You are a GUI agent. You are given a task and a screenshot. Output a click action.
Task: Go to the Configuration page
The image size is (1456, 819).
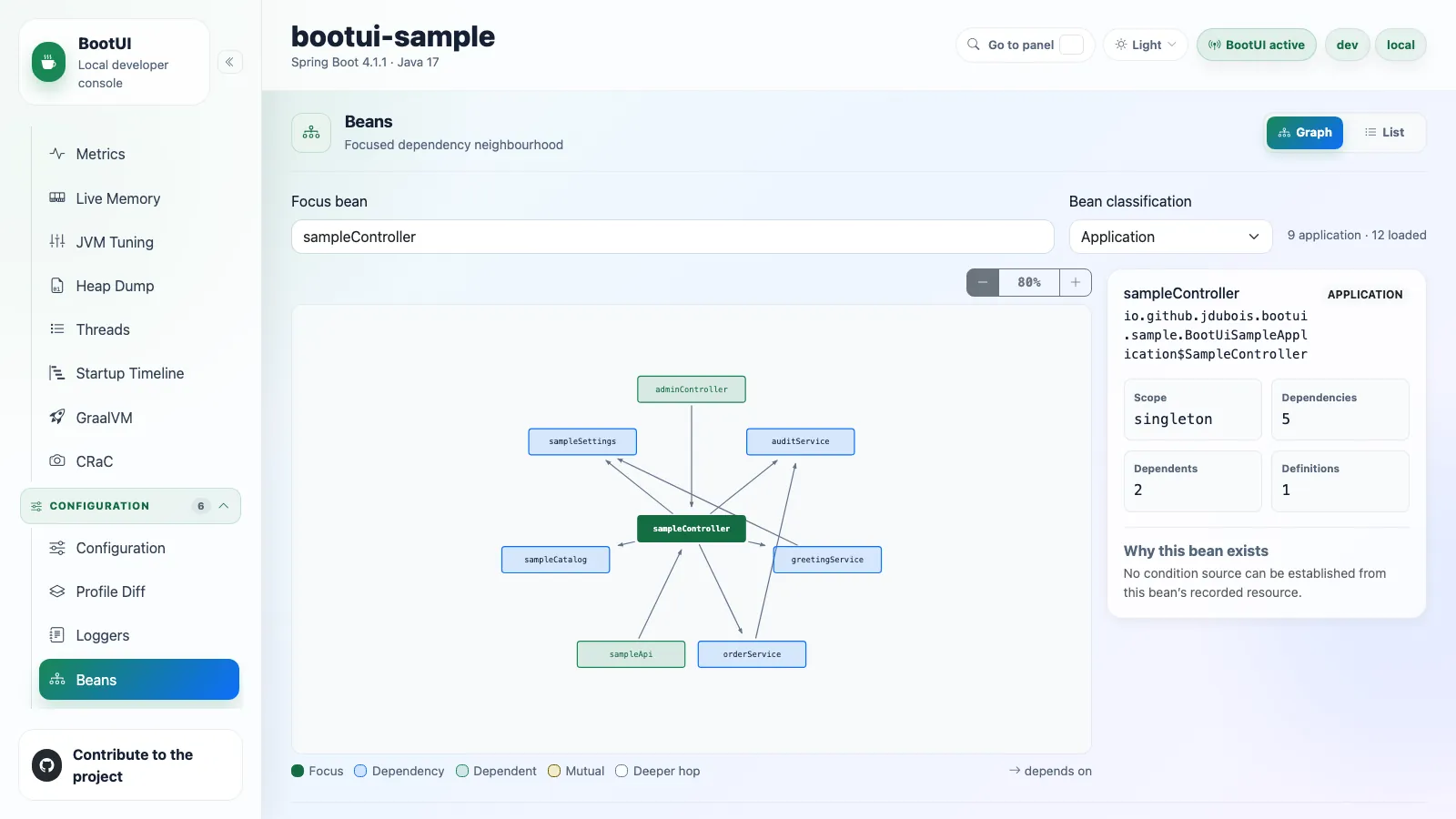pyautogui.click(x=139, y=548)
